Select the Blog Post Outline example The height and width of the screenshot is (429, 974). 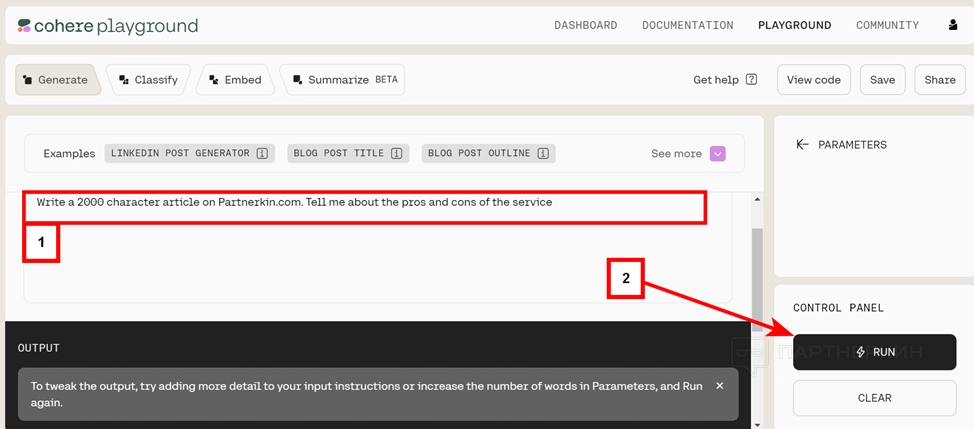488,153
